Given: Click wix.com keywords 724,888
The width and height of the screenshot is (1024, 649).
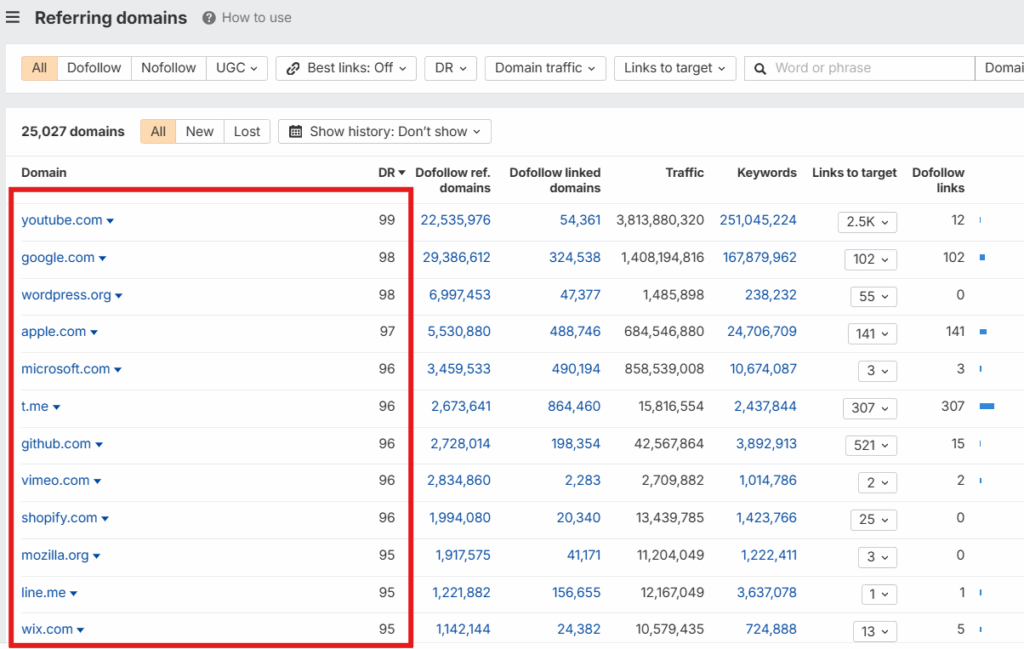Looking at the screenshot, I should pyautogui.click(x=771, y=629).
